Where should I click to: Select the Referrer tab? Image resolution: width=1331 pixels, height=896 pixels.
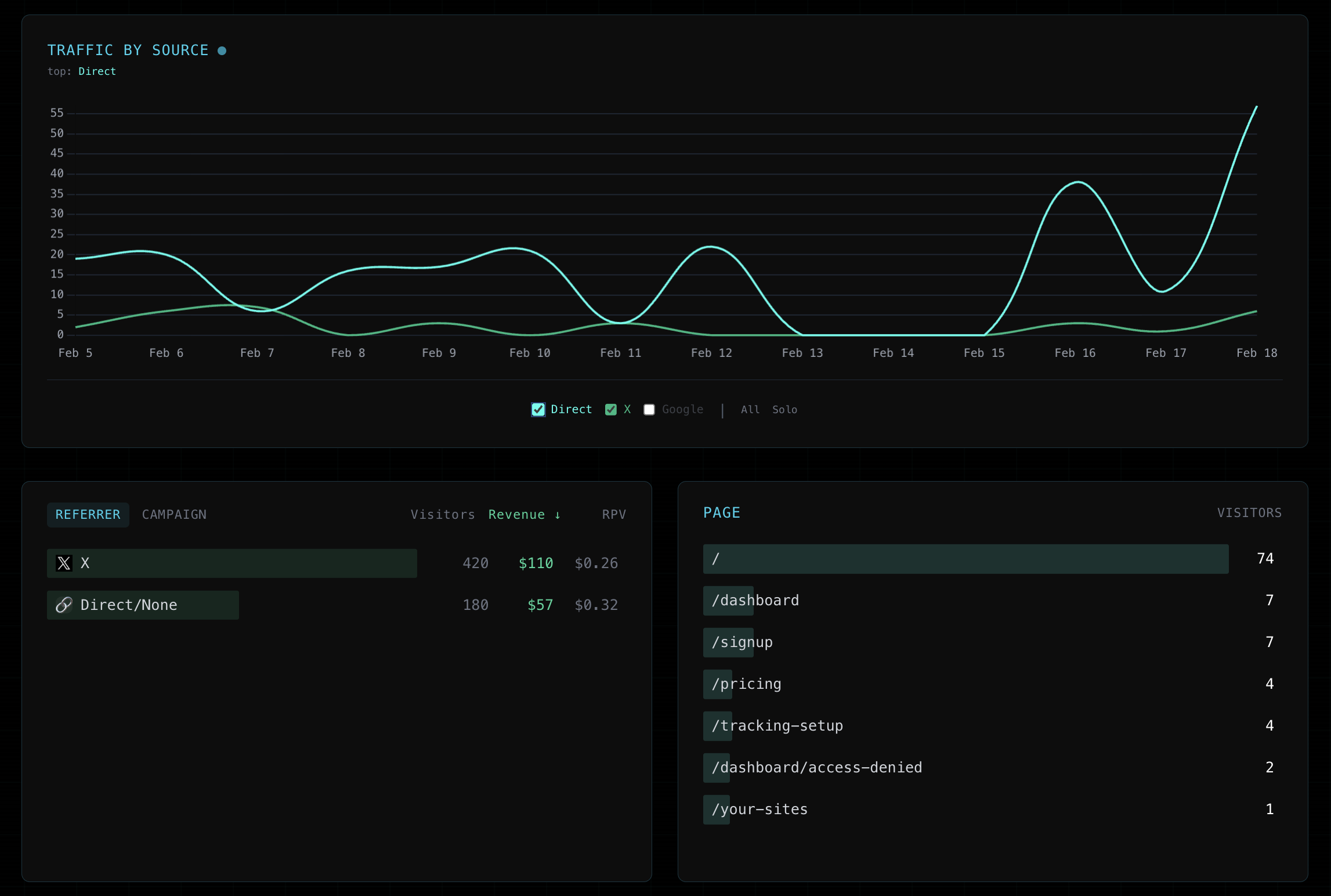[88, 515]
